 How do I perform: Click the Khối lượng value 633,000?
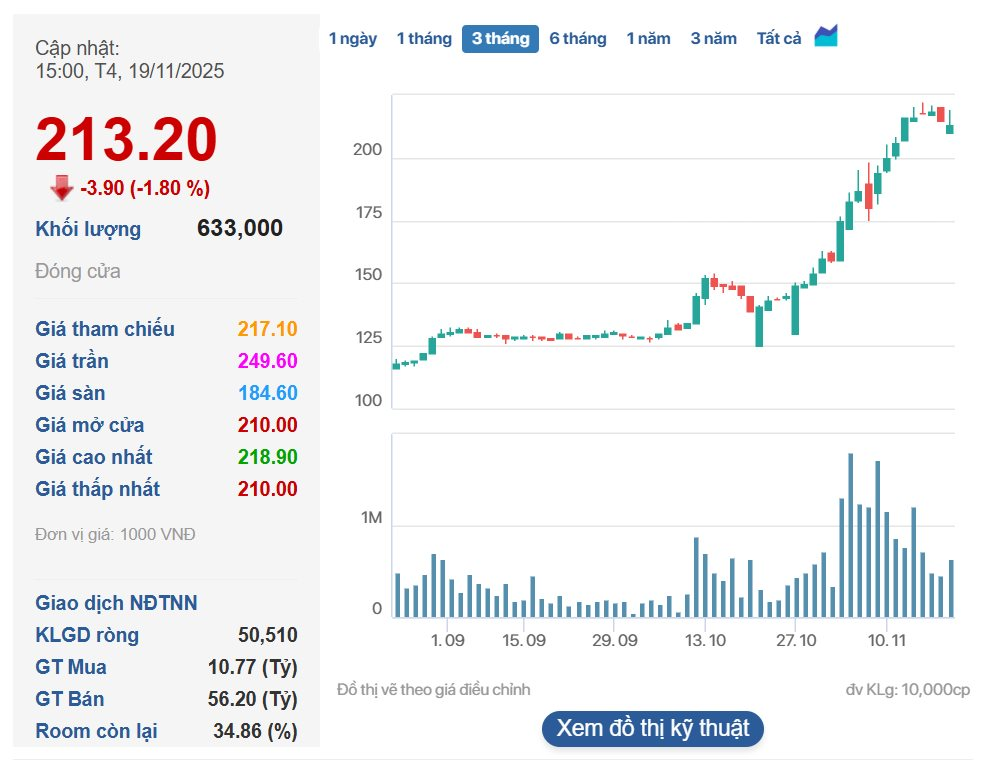click(x=240, y=229)
